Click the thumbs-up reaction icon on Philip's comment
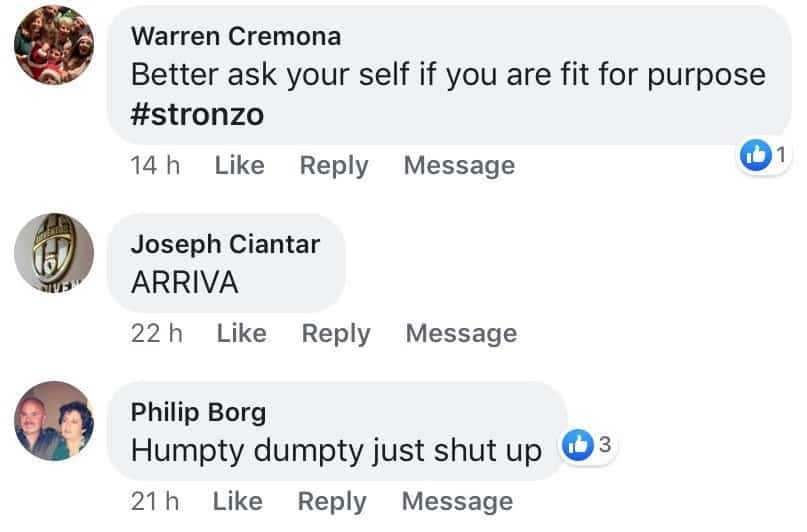The image size is (807, 532). point(577,445)
